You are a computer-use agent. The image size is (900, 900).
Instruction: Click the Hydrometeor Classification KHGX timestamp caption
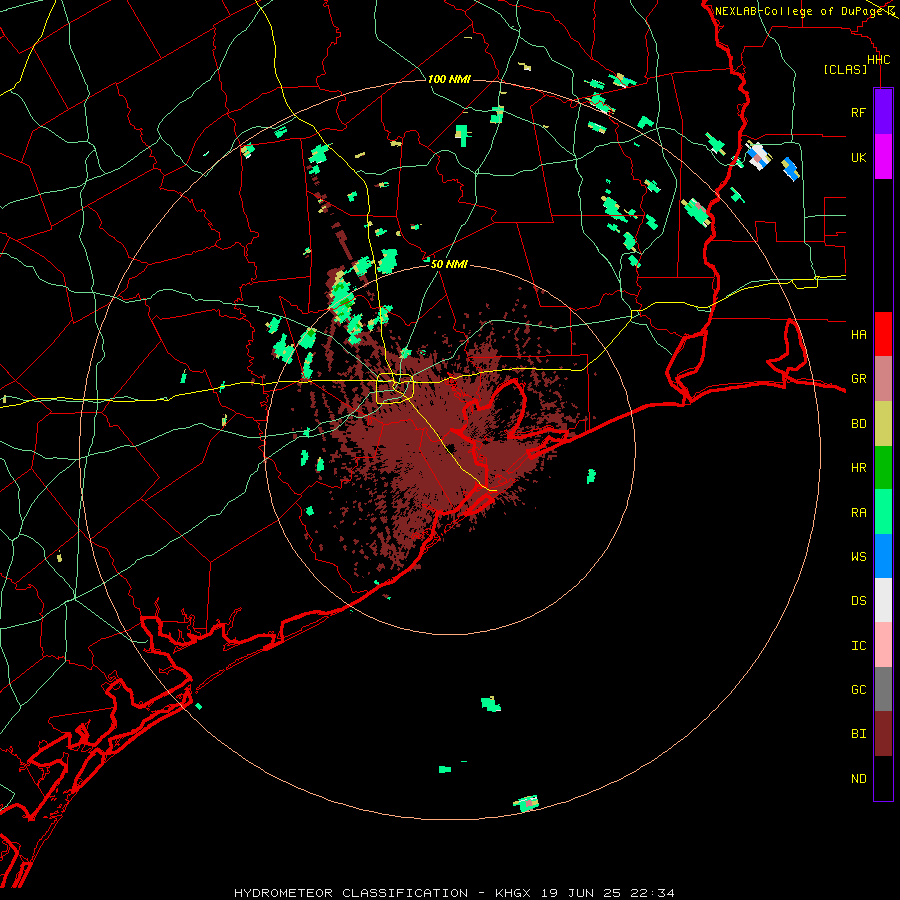454,893
